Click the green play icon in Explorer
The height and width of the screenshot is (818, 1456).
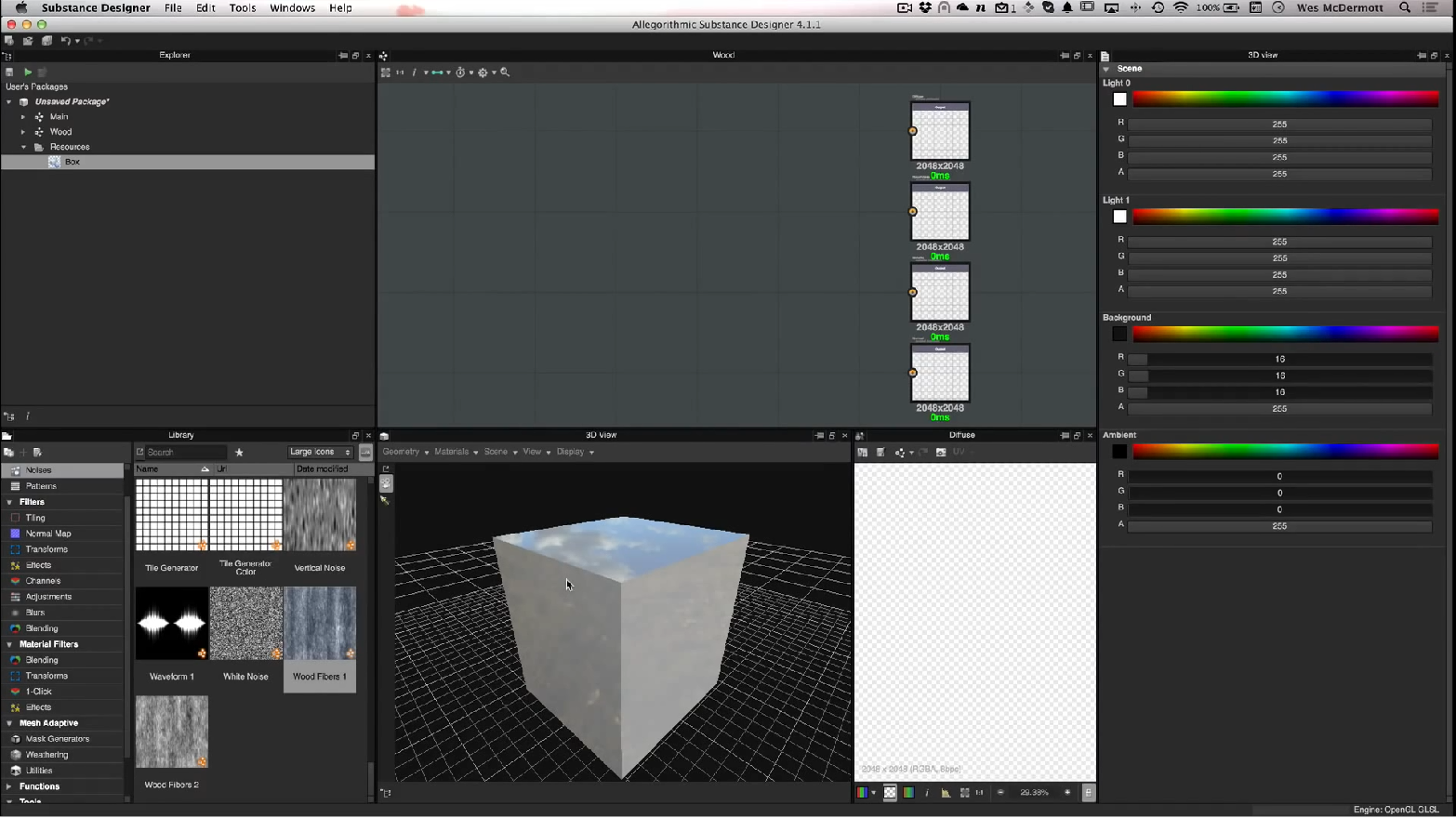pos(28,72)
